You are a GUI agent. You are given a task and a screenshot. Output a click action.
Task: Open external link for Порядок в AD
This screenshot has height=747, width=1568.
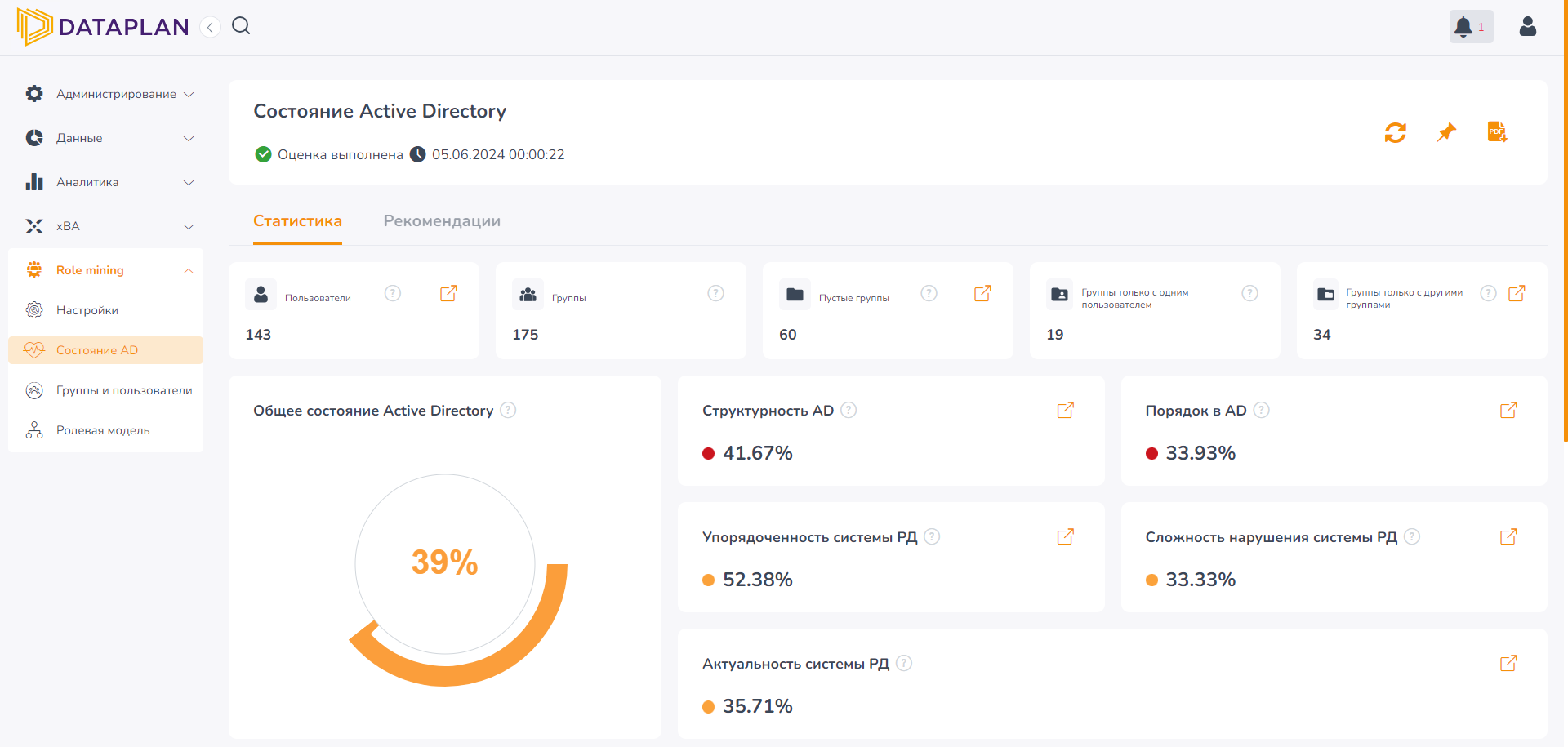click(1508, 410)
